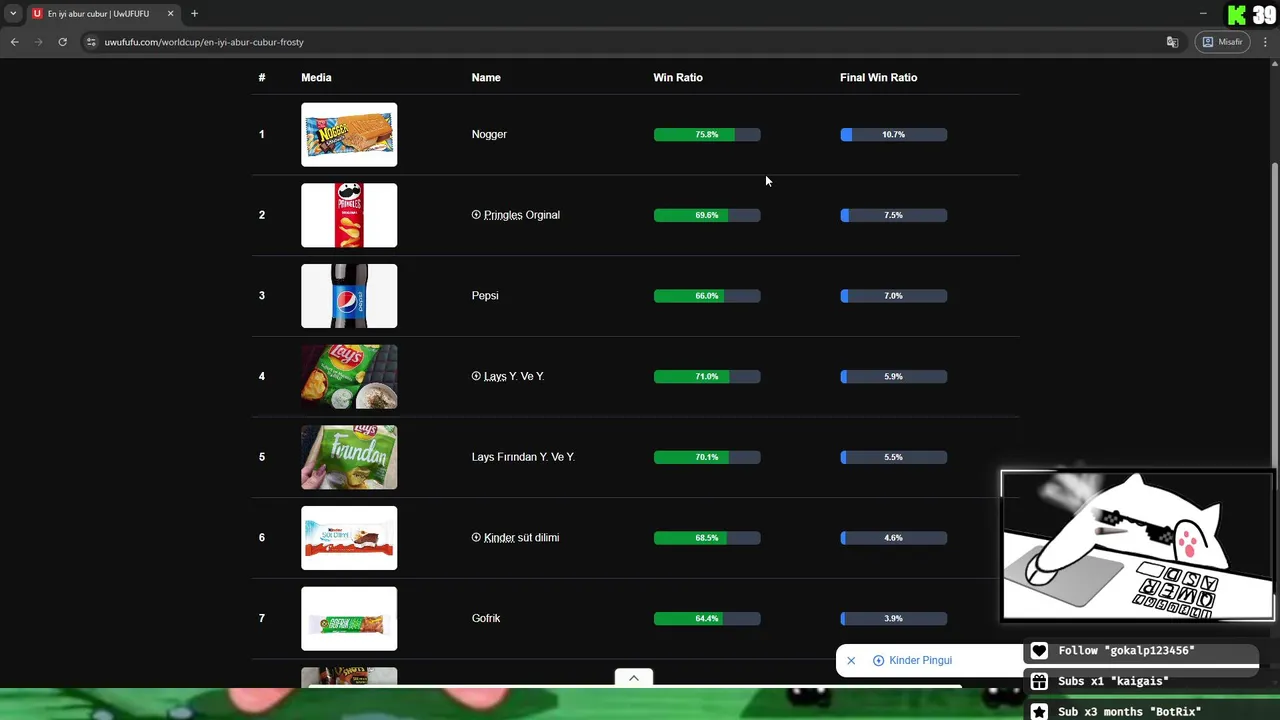
Task: Select the En iyi abur cubur tab
Action: (x=102, y=14)
